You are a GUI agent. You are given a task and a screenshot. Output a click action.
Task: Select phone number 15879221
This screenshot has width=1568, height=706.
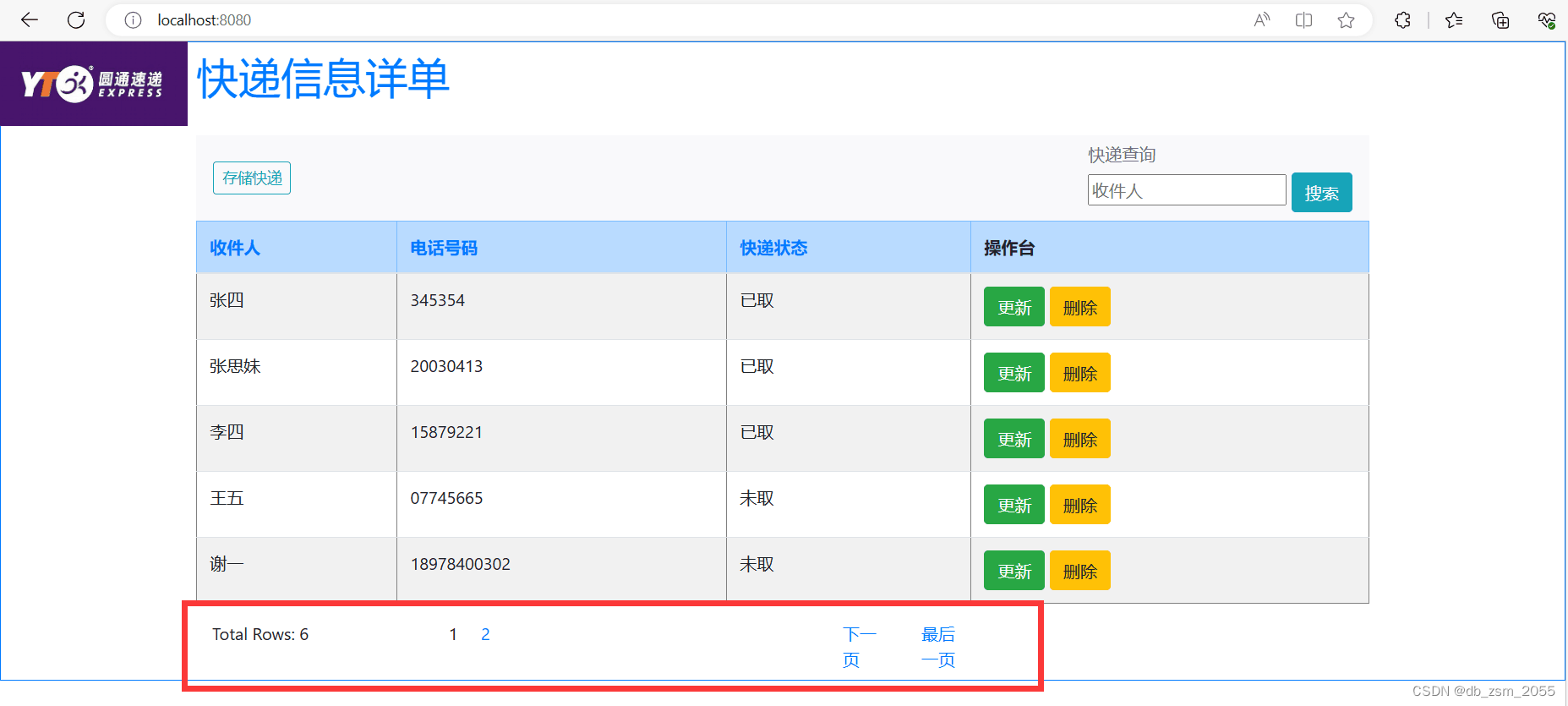(x=446, y=432)
